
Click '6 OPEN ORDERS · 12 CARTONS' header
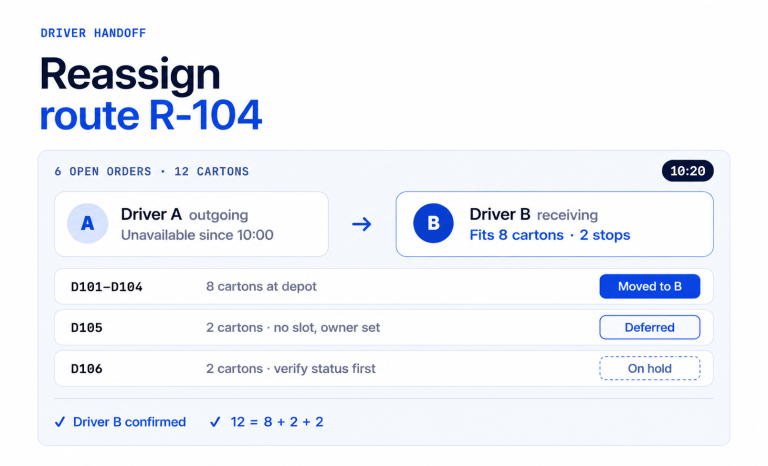(152, 172)
